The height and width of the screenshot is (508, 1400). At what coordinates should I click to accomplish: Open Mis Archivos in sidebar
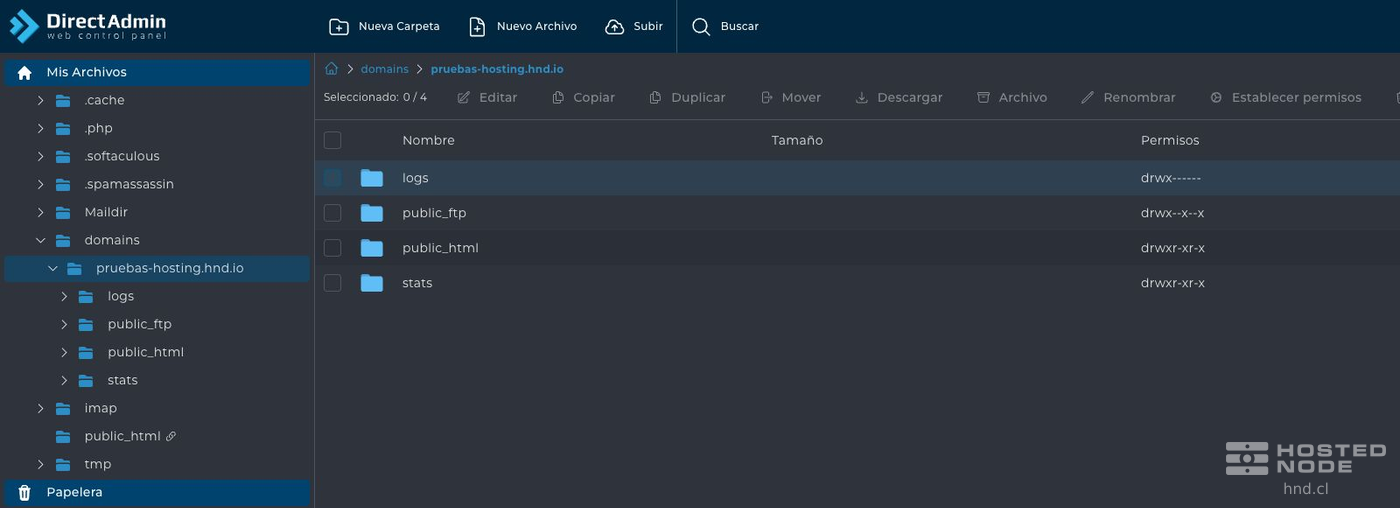[157, 73]
